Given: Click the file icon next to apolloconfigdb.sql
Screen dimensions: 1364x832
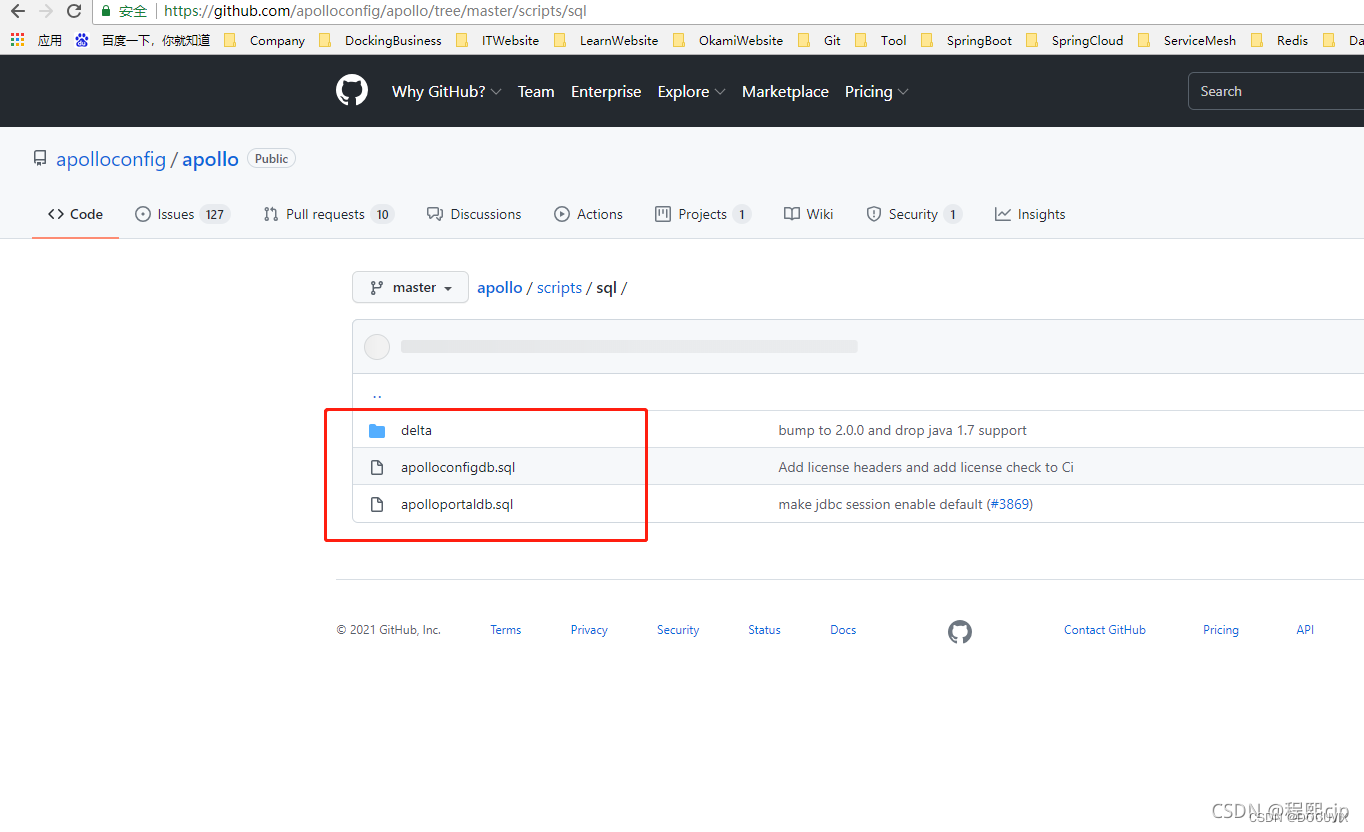Looking at the screenshot, I should [377, 468].
